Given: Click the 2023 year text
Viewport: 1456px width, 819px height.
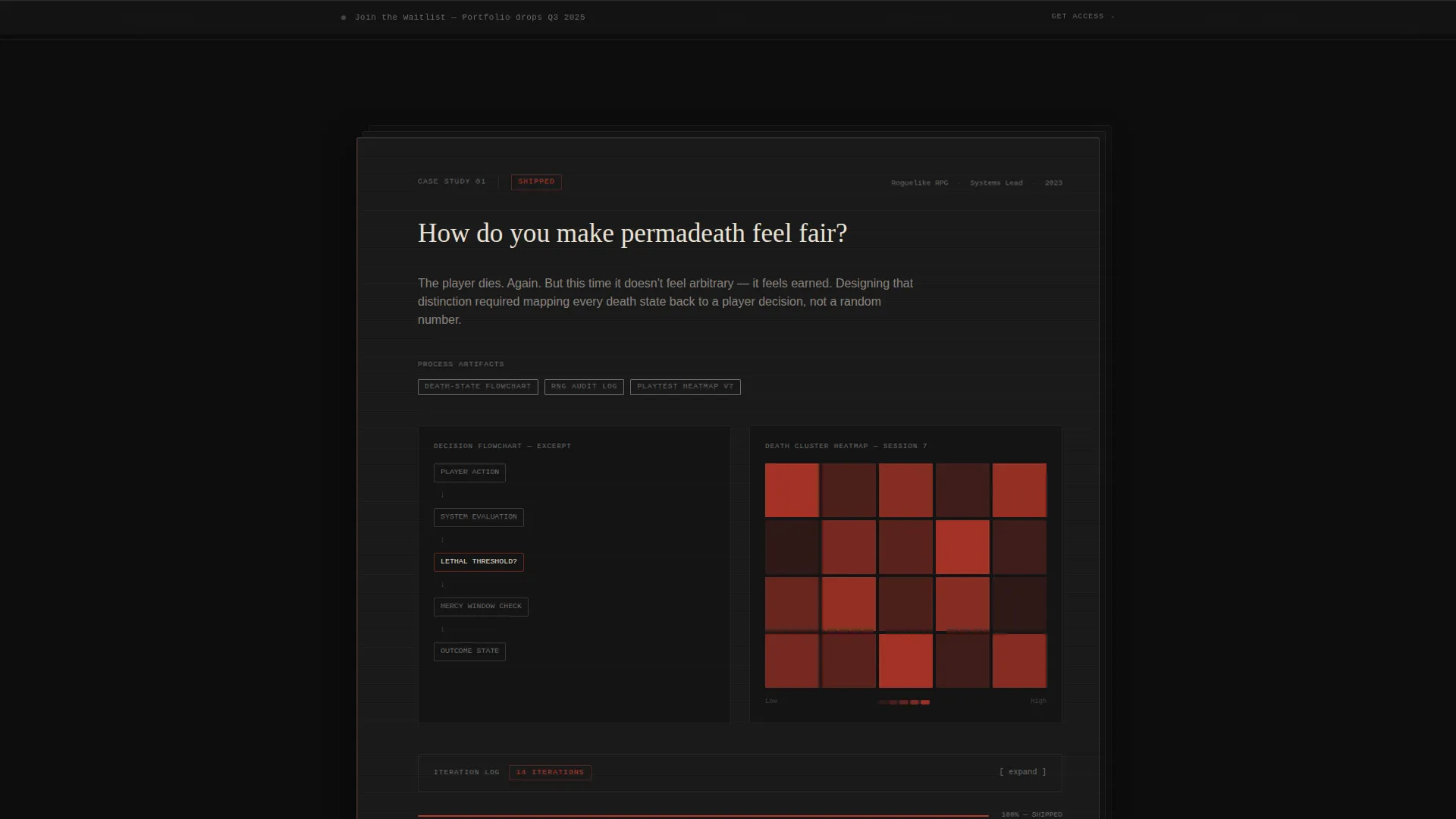Looking at the screenshot, I should (1053, 183).
